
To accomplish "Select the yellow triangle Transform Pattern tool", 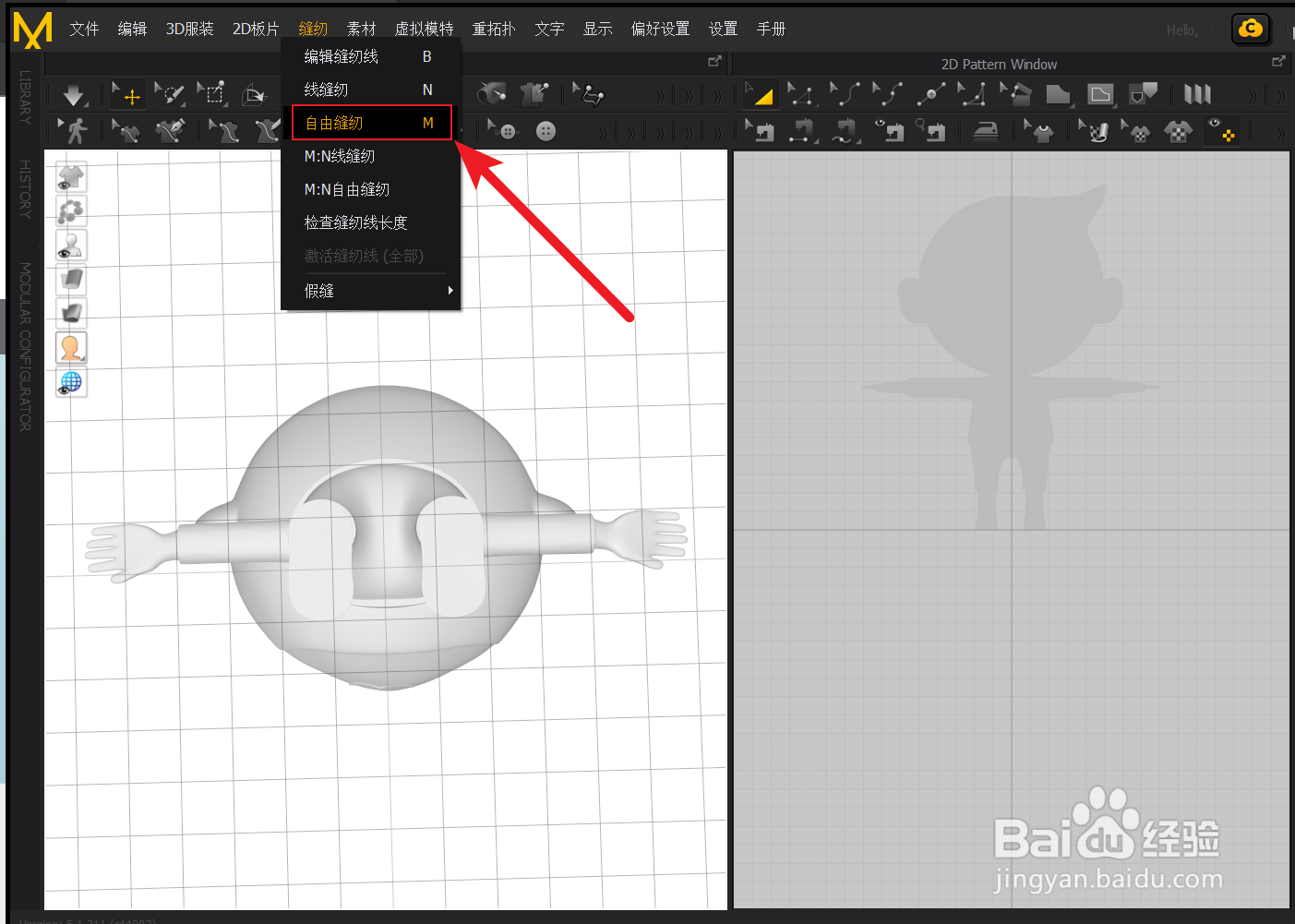I will [x=760, y=94].
